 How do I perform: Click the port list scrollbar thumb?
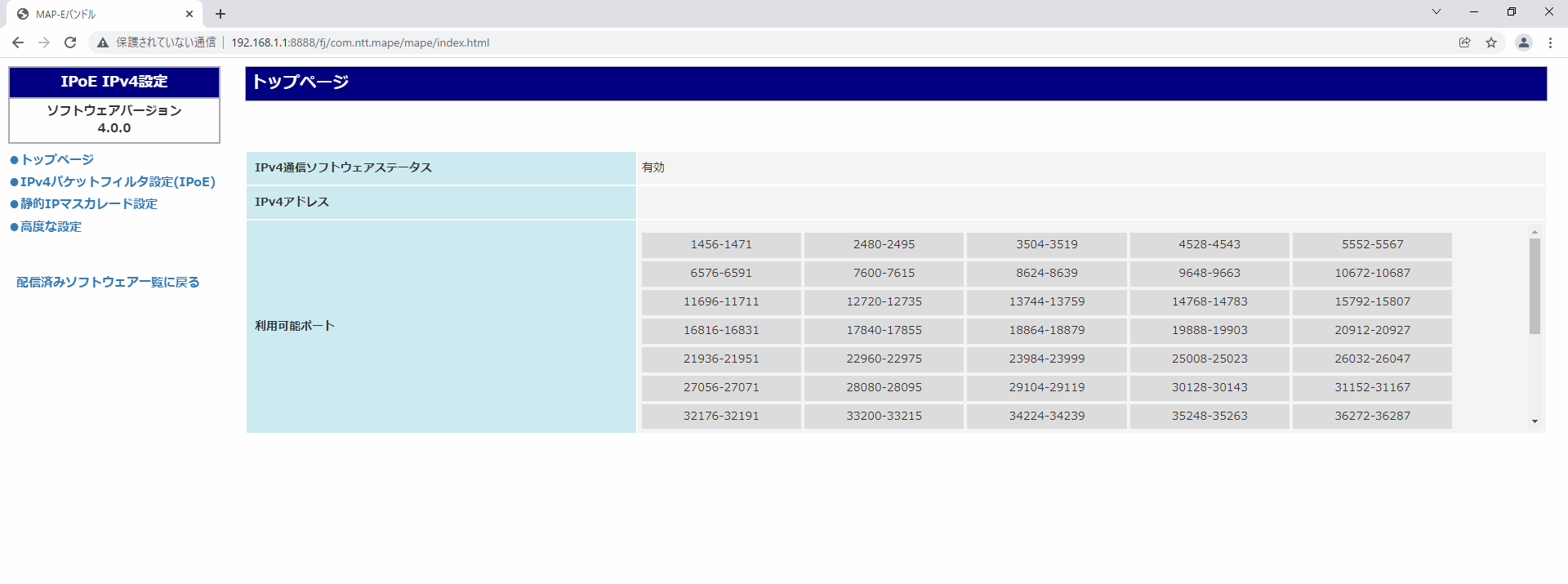(1535, 286)
